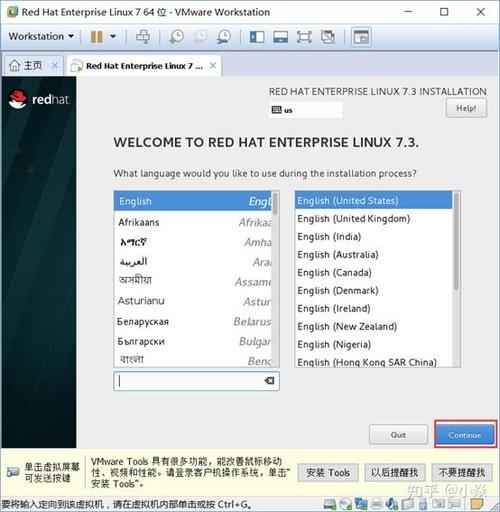
Task: Click the Continue button
Action: pyautogui.click(x=465, y=435)
